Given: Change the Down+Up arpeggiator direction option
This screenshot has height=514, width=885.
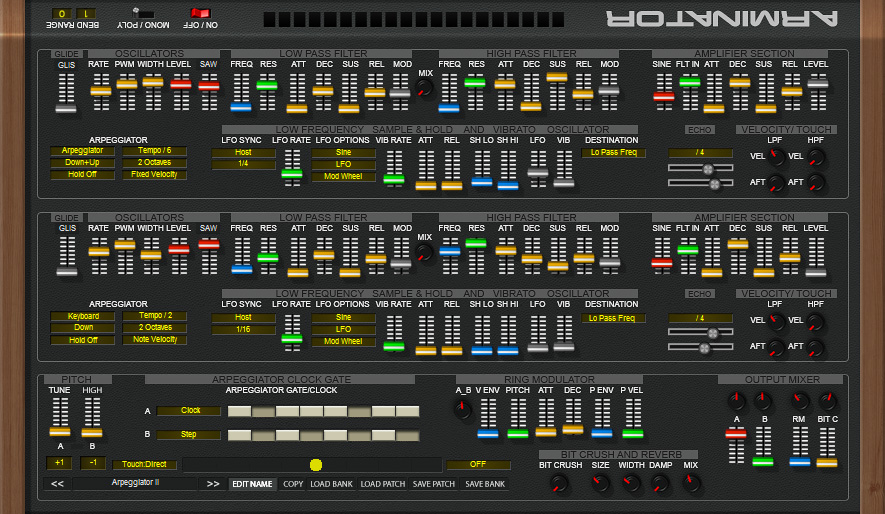Looking at the screenshot, I should tap(82, 162).
